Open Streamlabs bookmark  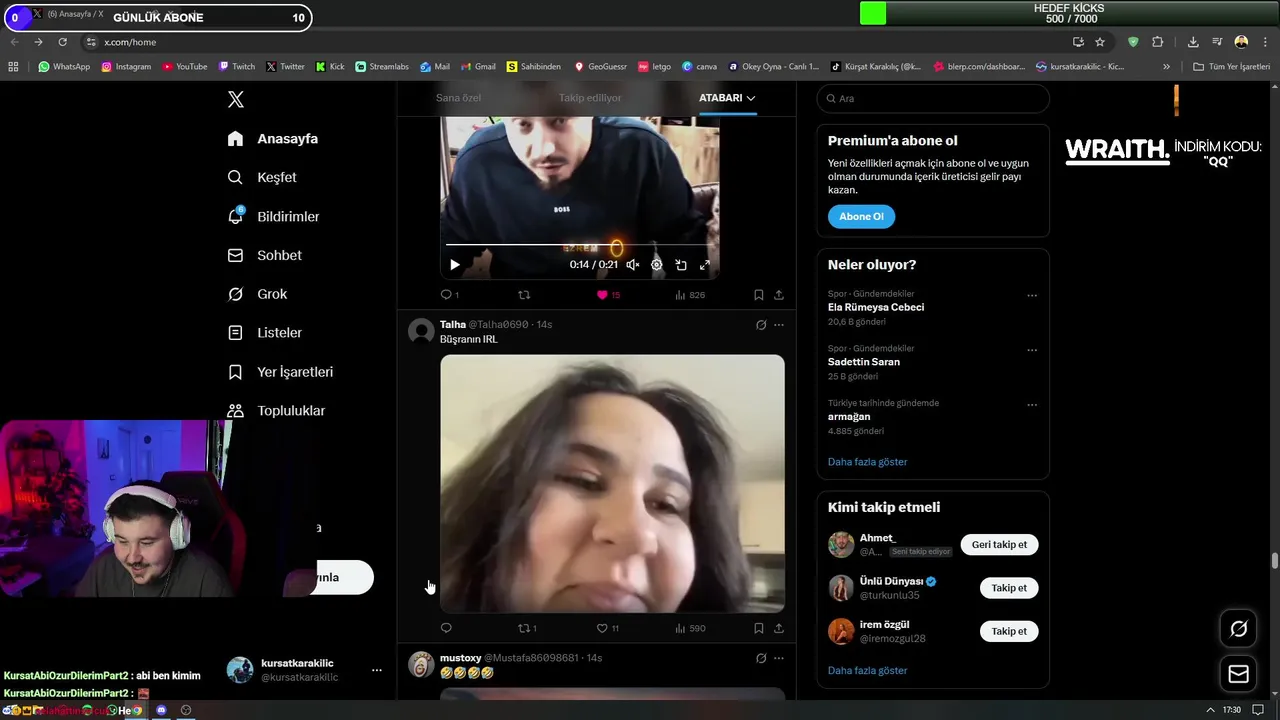coord(382,67)
